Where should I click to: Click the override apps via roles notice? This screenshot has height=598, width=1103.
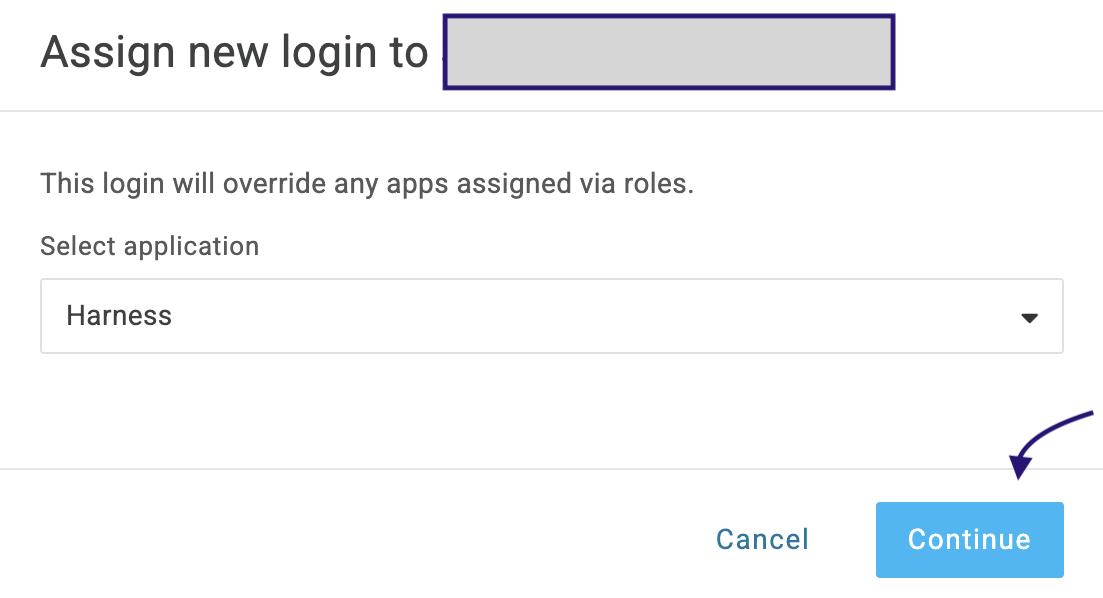click(366, 185)
